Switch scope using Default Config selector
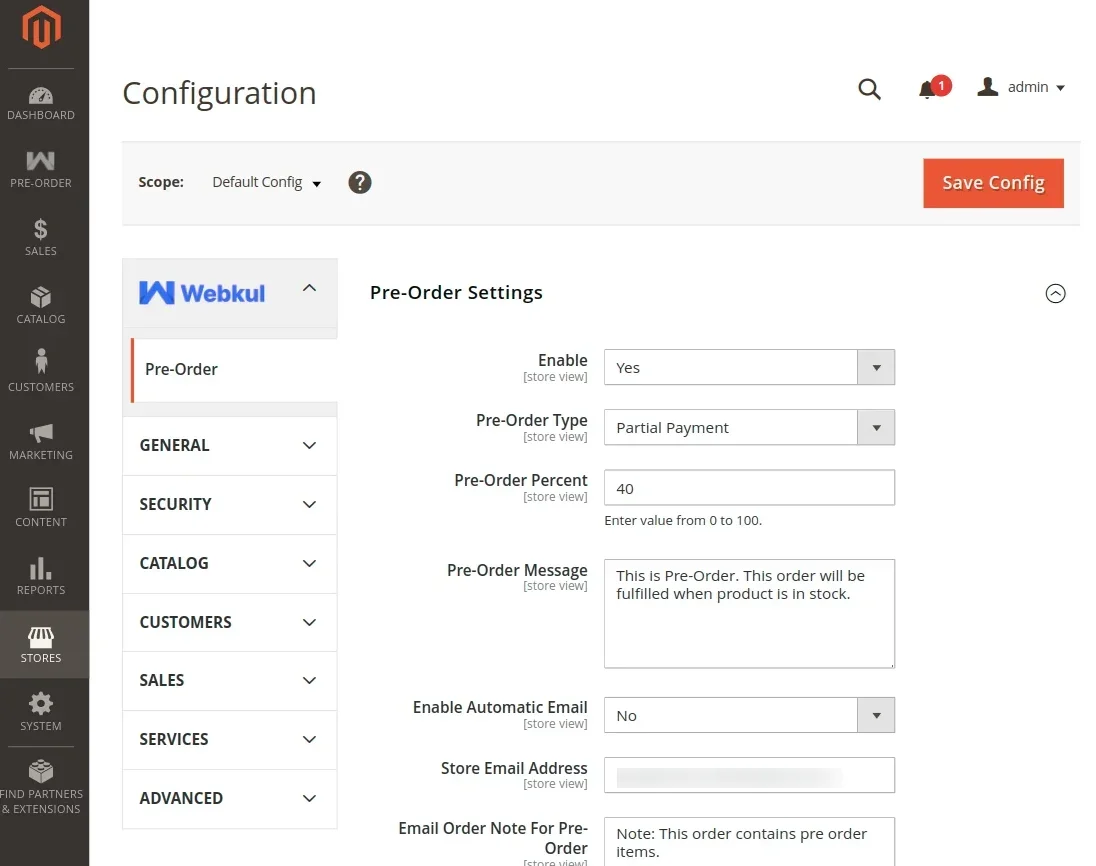The height and width of the screenshot is (866, 1096). click(267, 183)
